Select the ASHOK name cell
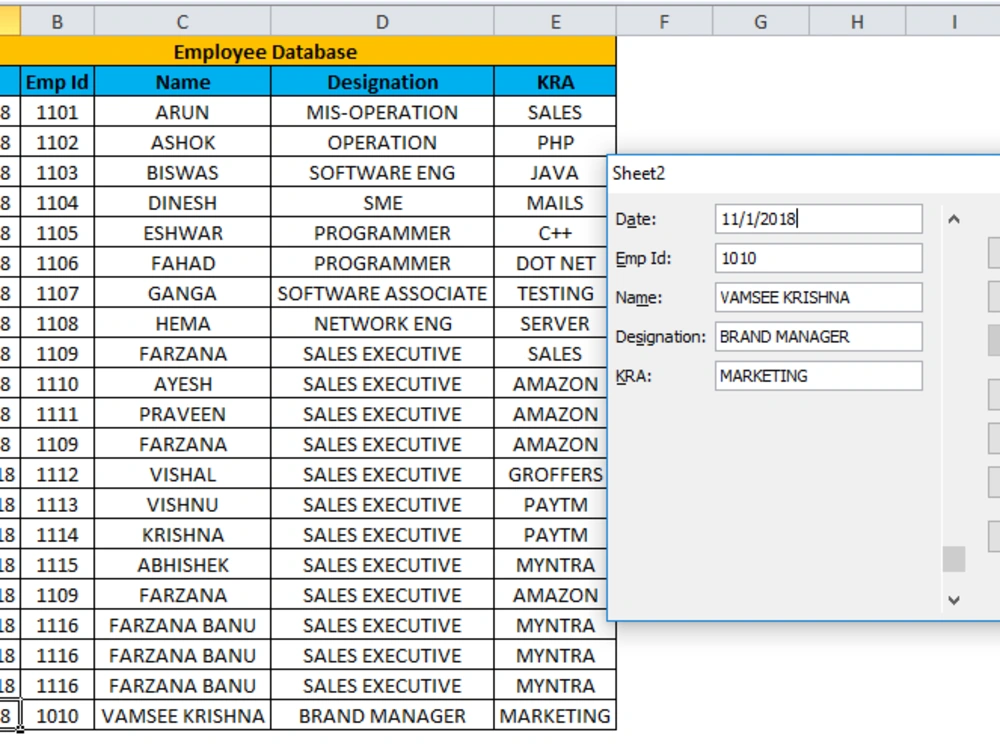 pyautogui.click(x=182, y=142)
